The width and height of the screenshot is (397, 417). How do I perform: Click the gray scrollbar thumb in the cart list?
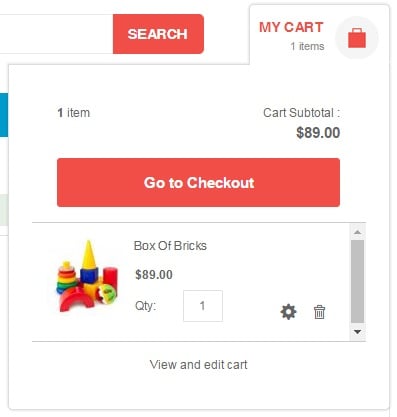358,281
